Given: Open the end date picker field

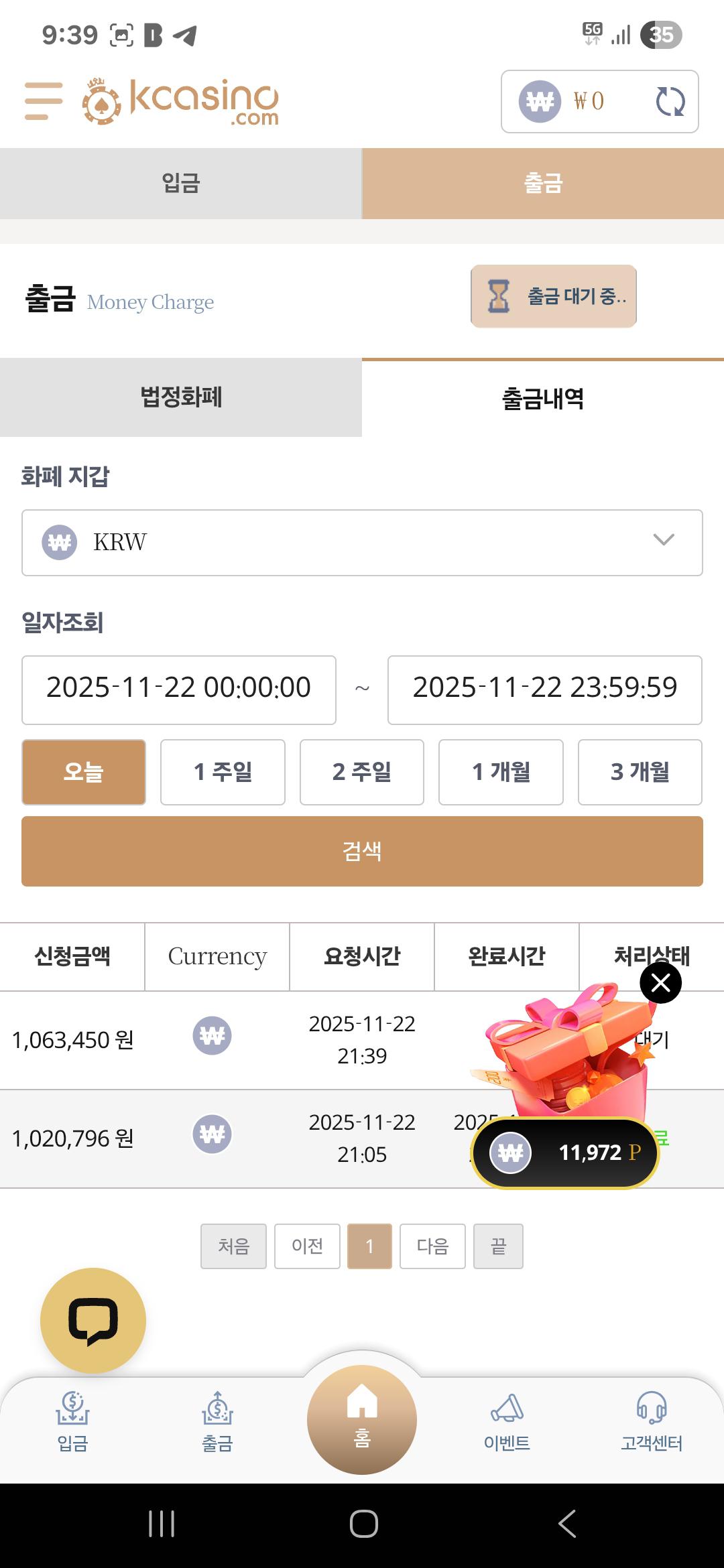Looking at the screenshot, I should [x=544, y=690].
